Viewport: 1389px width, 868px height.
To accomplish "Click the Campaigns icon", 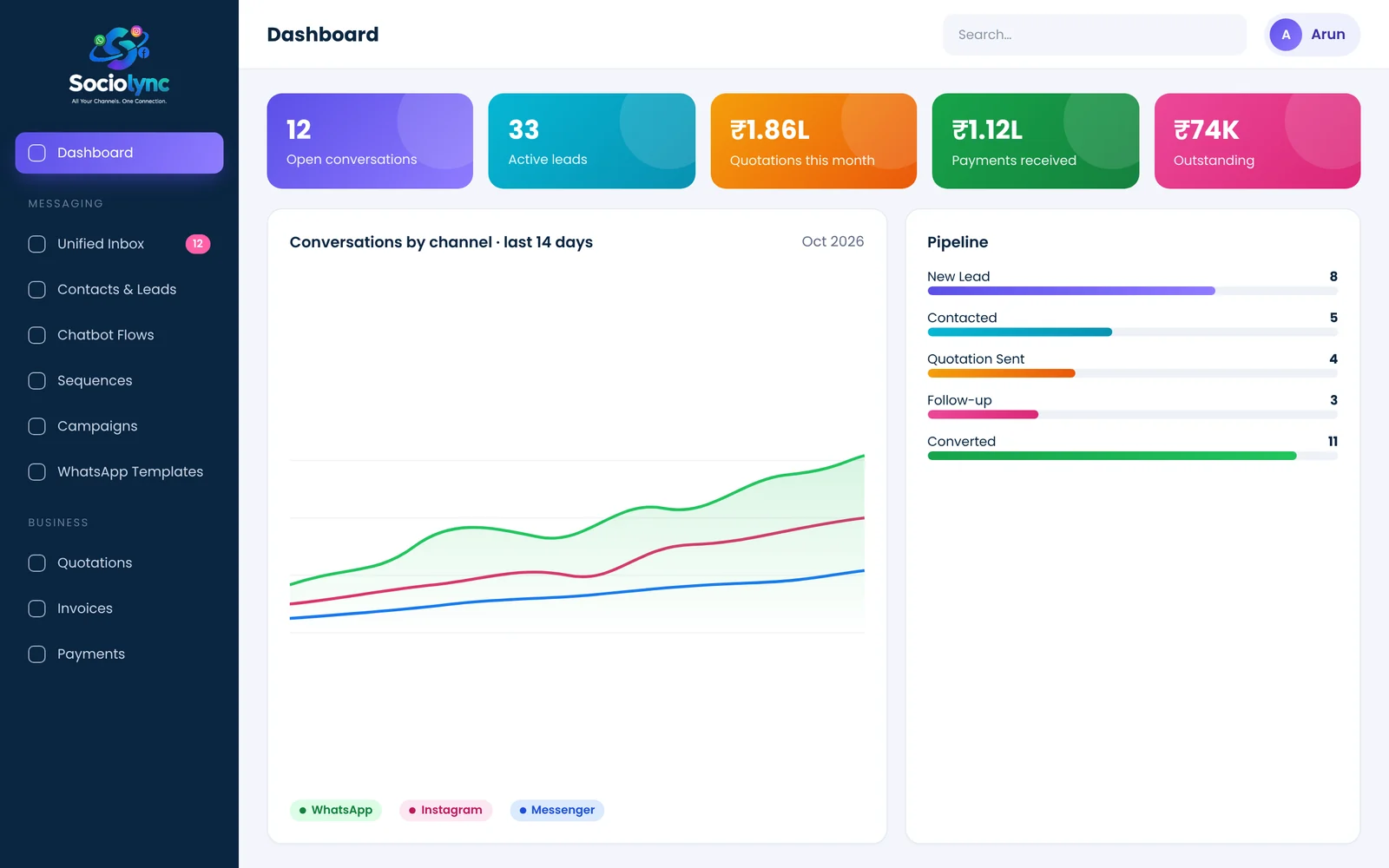I will tap(37, 426).
